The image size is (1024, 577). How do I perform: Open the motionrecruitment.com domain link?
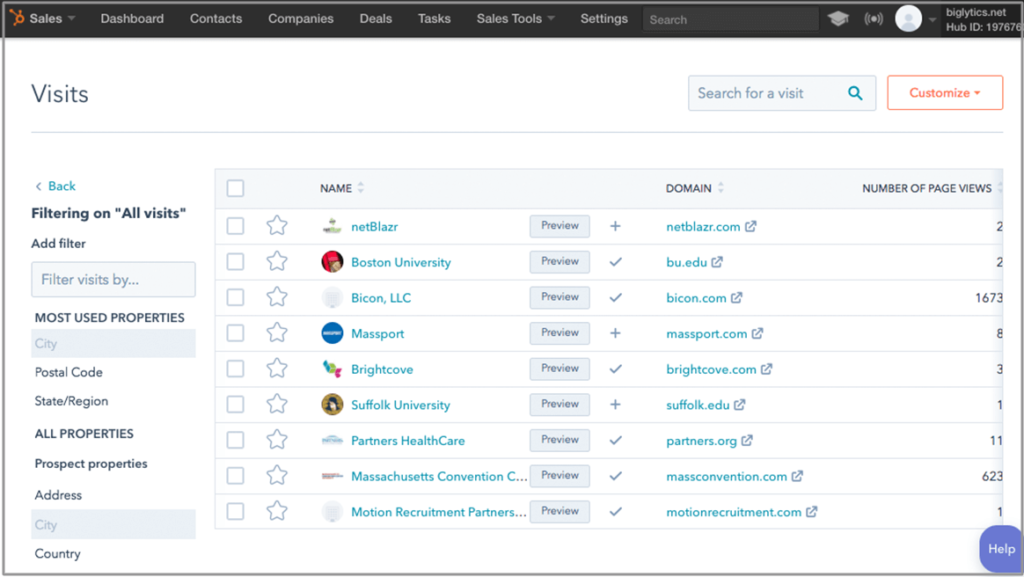(733, 512)
